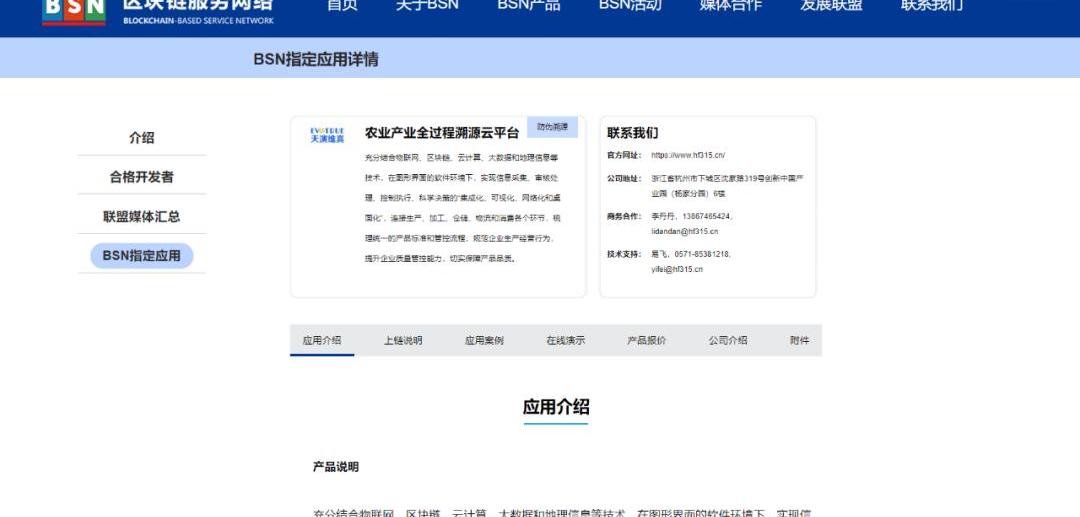The width and height of the screenshot is (1080, 517).
Task: Go to 联盟媒体汇总 sidebar entry
Action: click(x=141, y=216)
